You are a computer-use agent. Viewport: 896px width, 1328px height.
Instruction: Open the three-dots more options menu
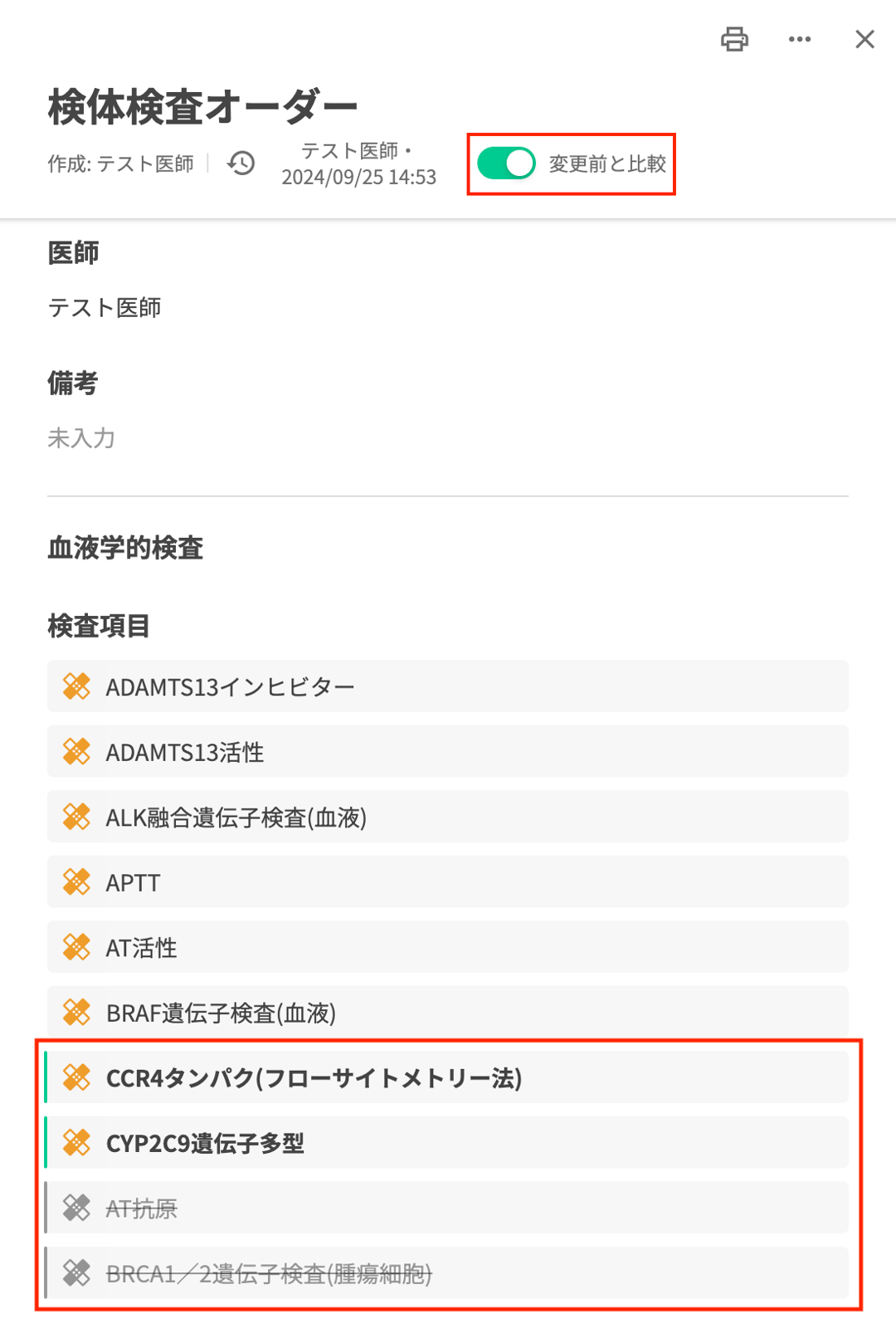coord(800,39)
